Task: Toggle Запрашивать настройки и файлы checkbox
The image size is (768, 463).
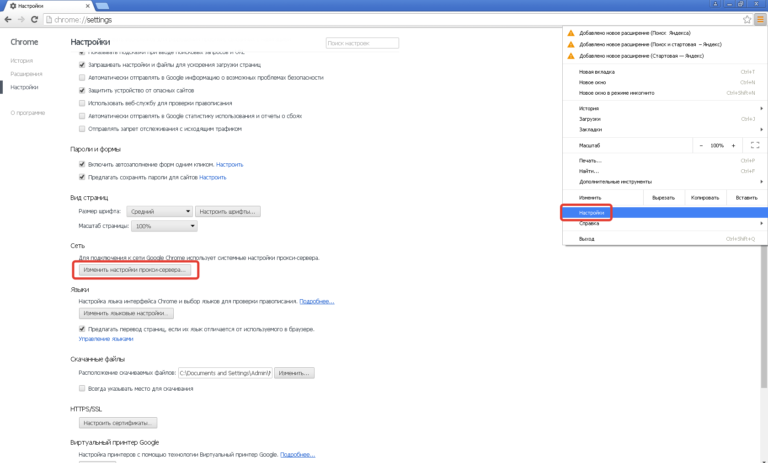Action: coord(82,65)
